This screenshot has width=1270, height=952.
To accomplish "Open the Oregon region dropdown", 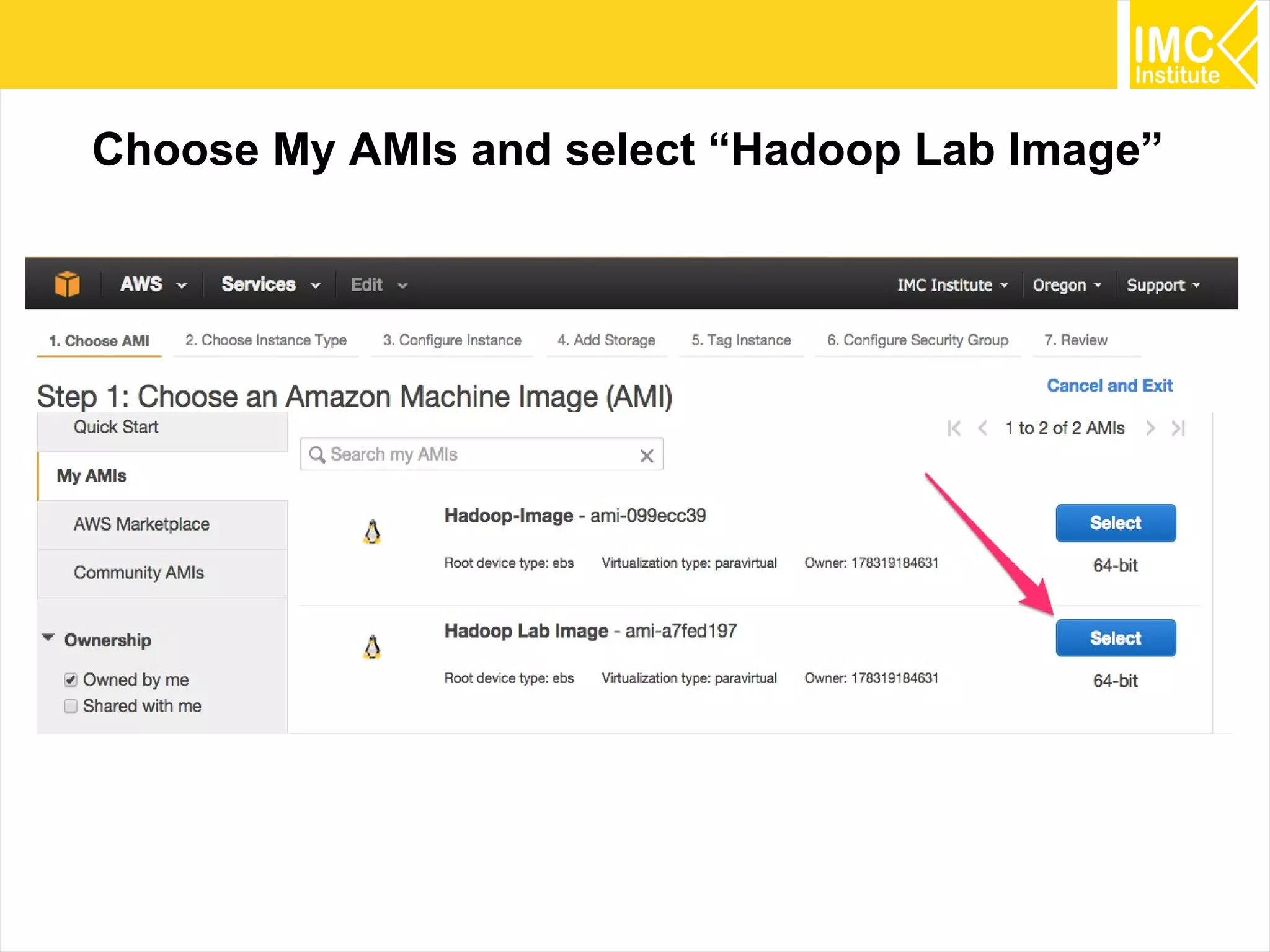I will coord(1067,285).
